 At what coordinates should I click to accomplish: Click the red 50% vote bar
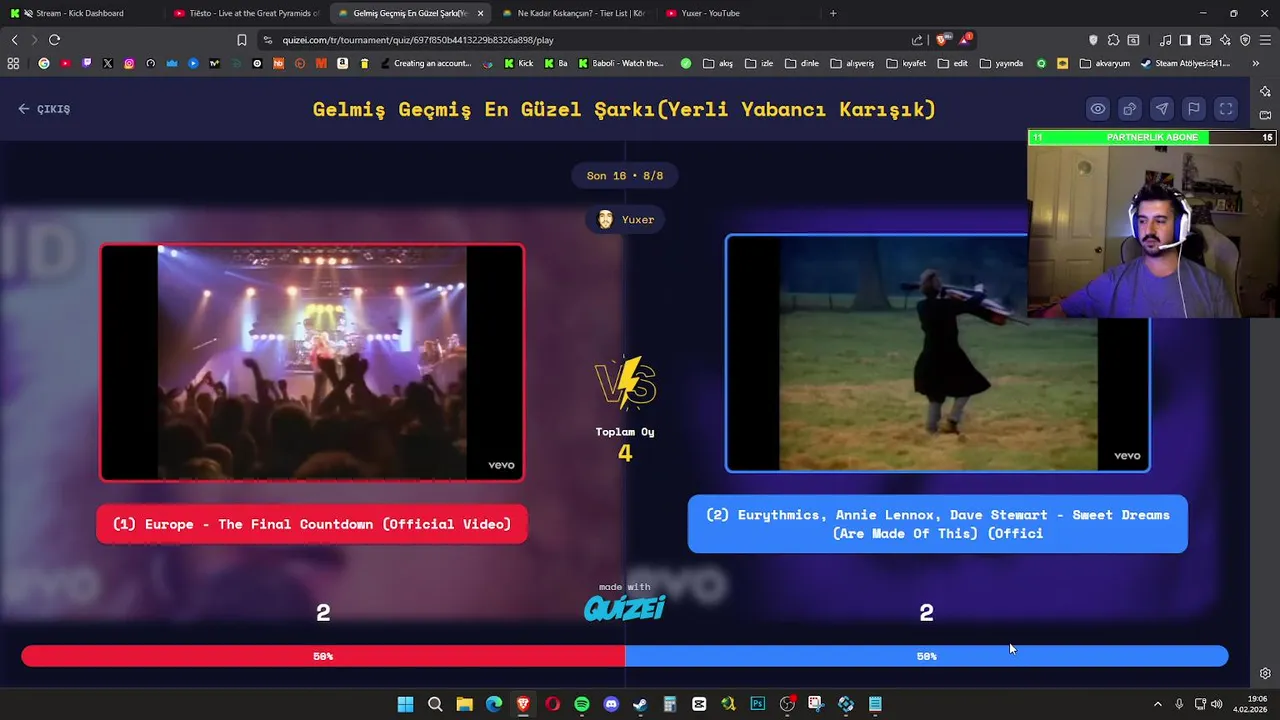tap(323, 656)
